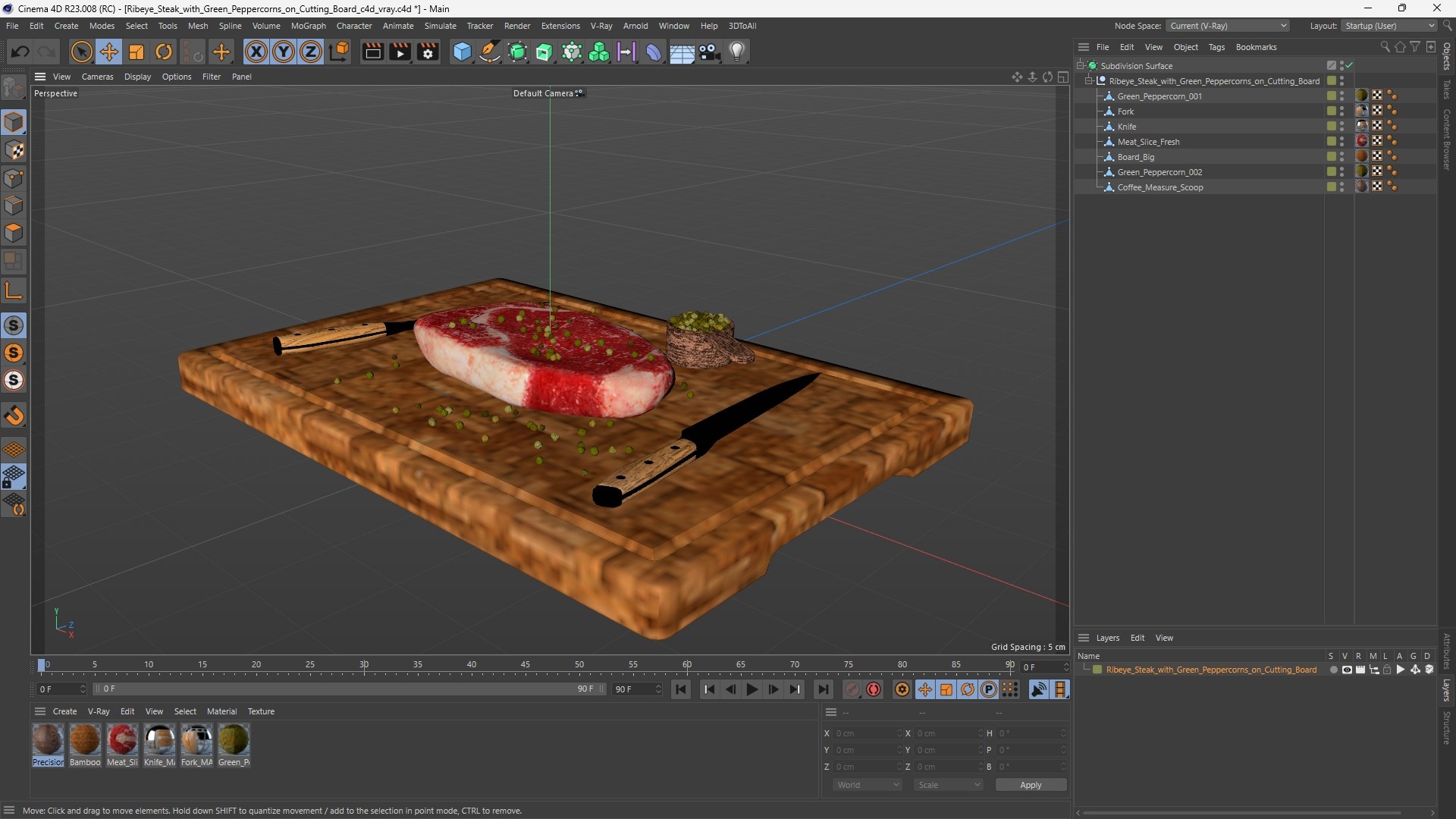Screen dimensions: 1456x819
Task: Open the MoGraph menu
Action: [308, 26]
